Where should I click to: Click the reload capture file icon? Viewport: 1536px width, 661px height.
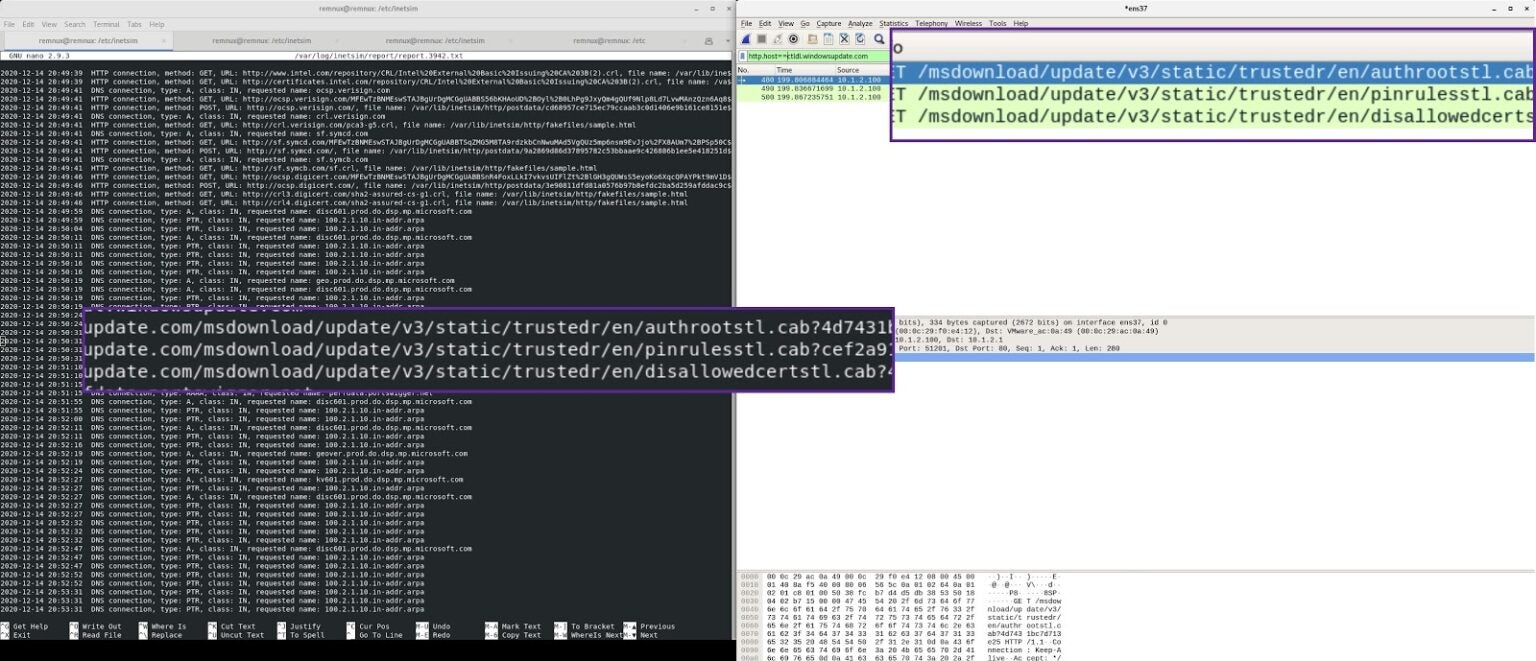pos(861,39)
